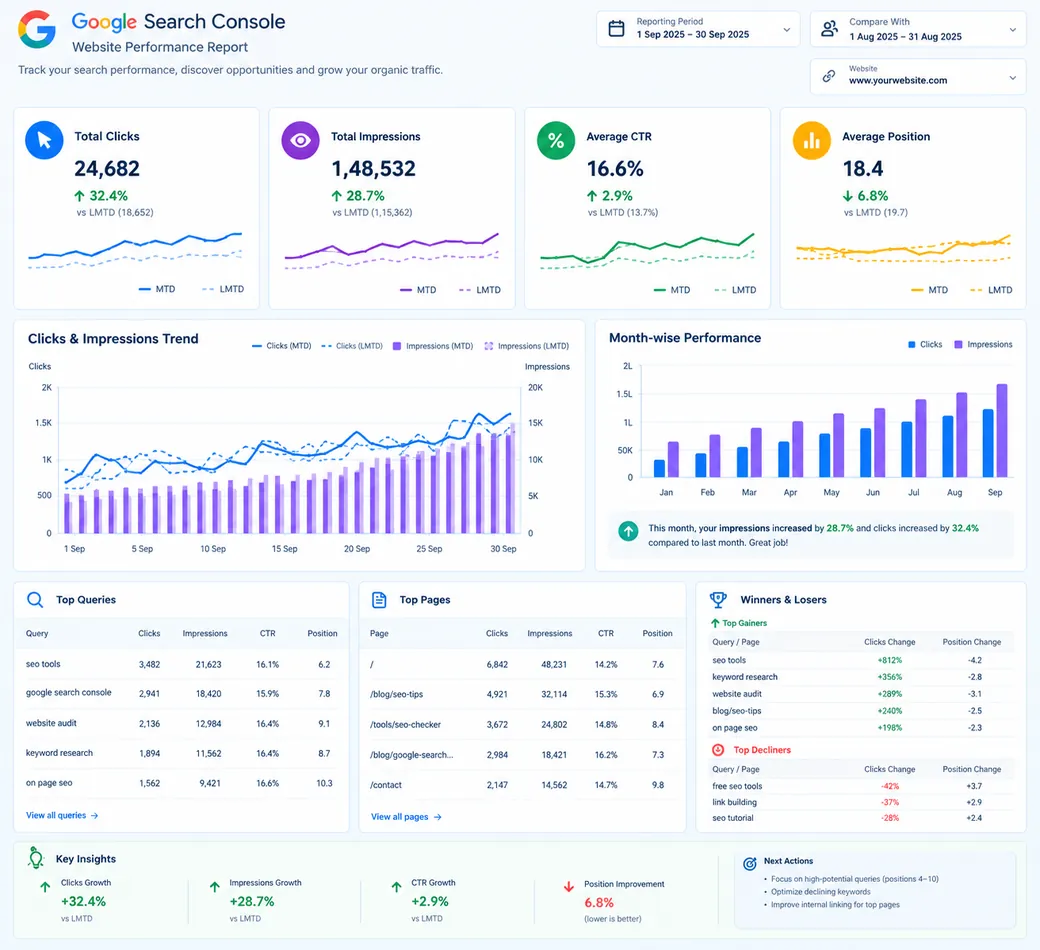The height and width of the screenshot is (950, 1040).
Task: Select the 'google search console' query row
Action: [x=181, y=693]
